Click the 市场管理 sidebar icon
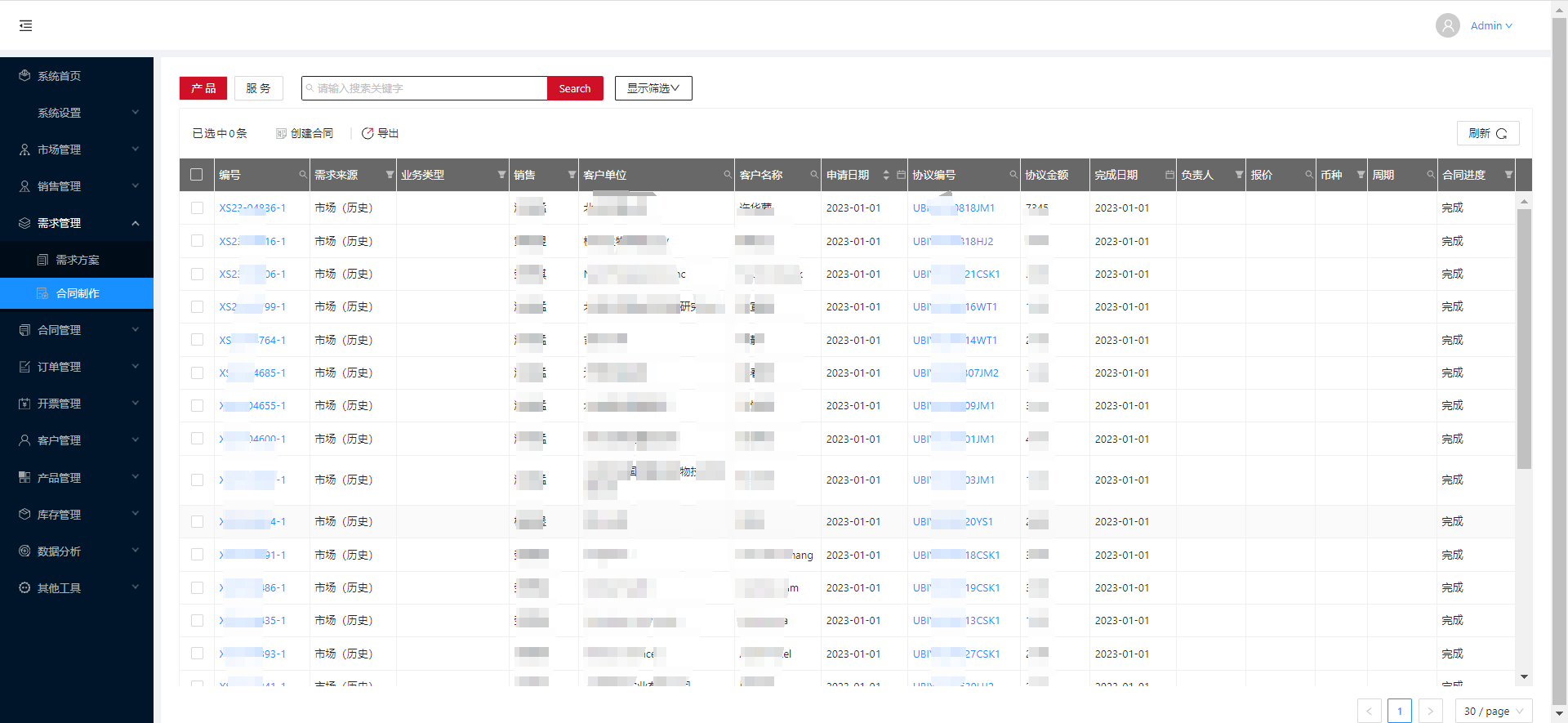Image resolution: width=1568 pixels, height=723 pixels. (24, 150)
